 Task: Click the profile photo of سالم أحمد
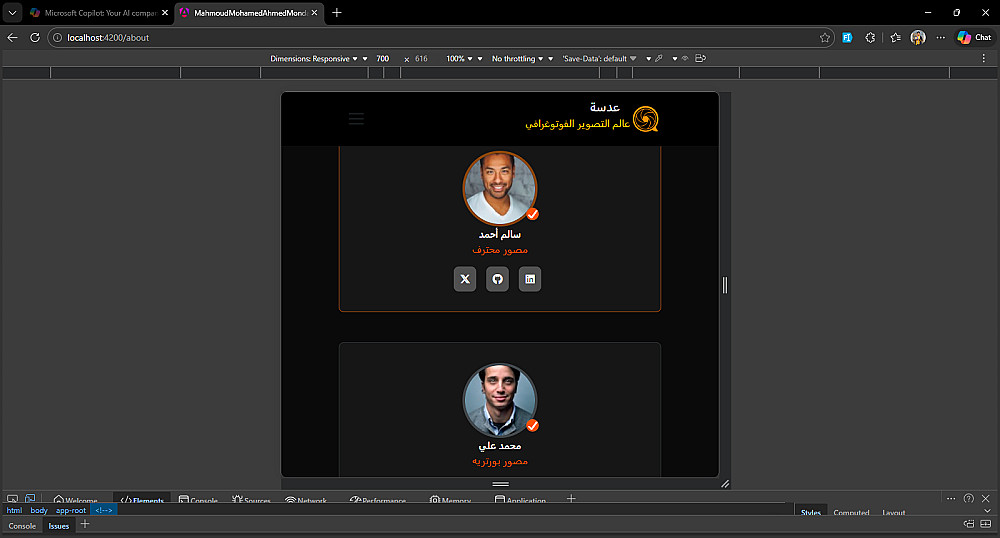[500, 188]
